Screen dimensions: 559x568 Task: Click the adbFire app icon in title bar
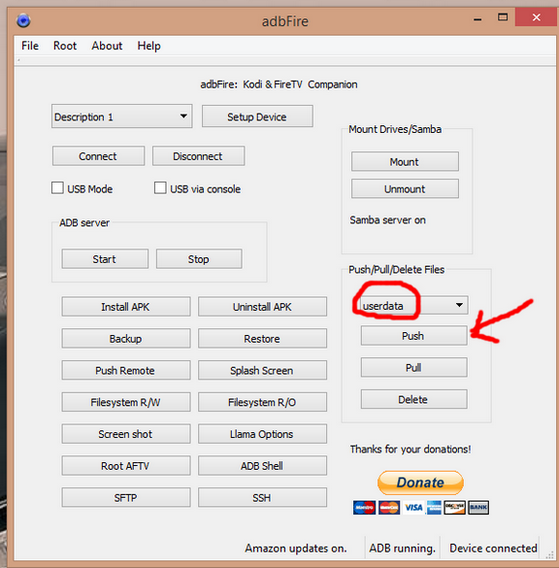point(23,20)
